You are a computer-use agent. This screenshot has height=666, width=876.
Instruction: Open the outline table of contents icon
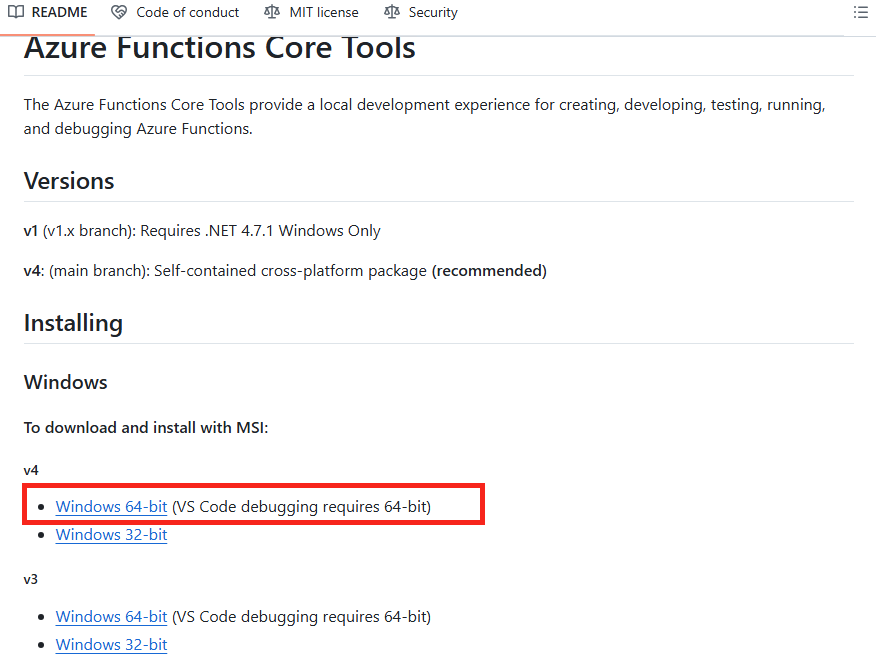click(x=860, y=12)
